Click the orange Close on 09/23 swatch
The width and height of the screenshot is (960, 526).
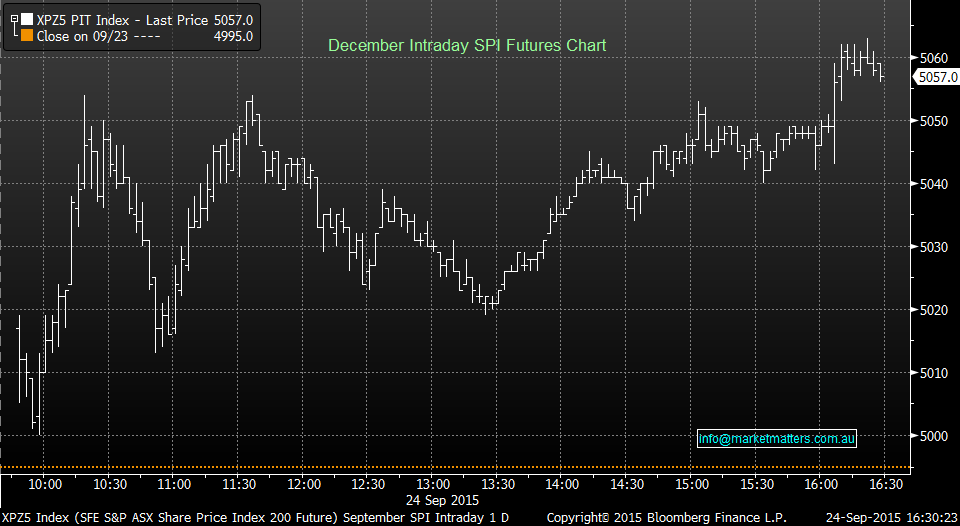pyautogui.click(x=27, y=36)
